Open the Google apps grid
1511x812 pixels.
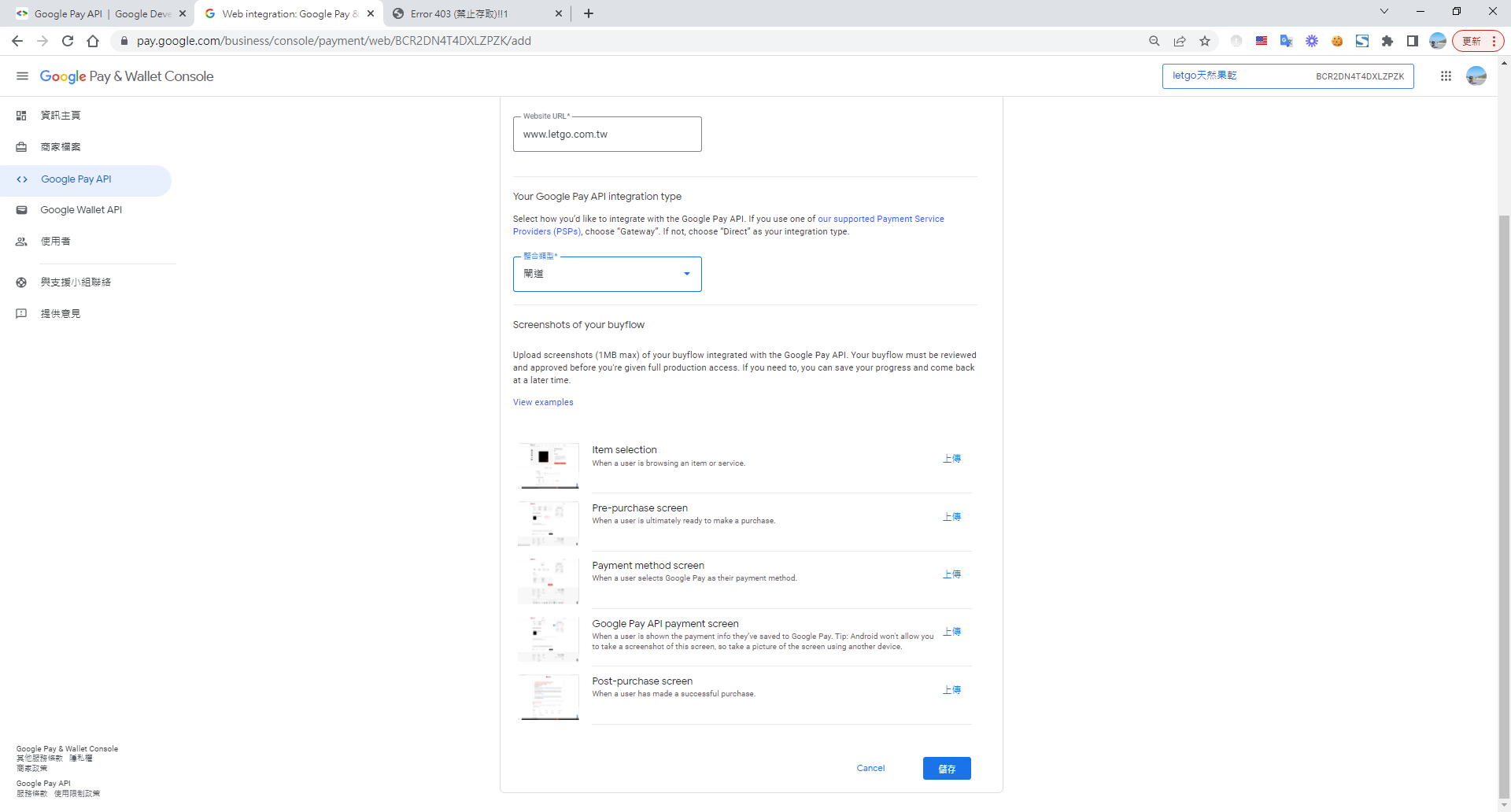pos(1446,76)
